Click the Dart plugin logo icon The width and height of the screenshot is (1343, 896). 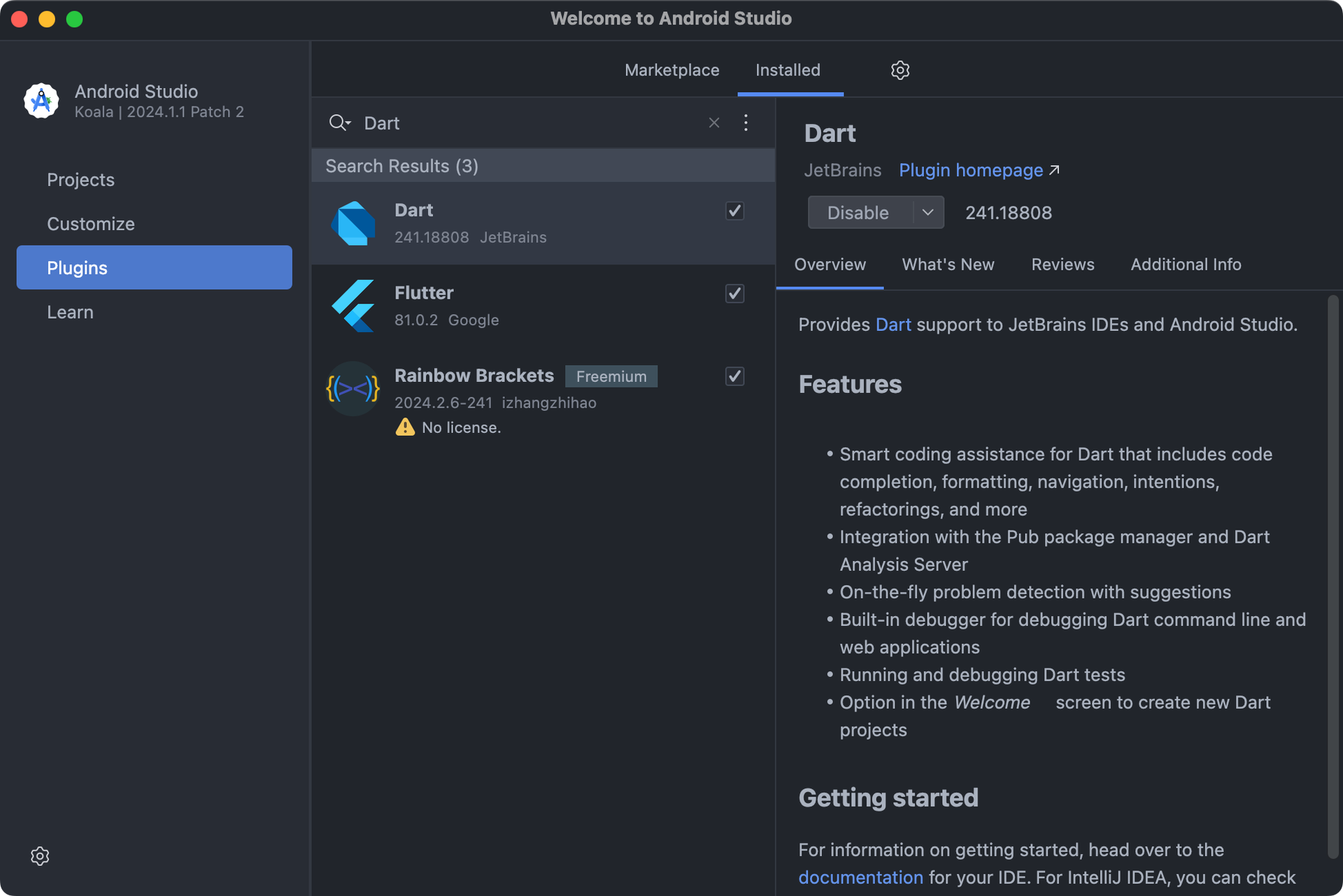click(x=353, y=224)
